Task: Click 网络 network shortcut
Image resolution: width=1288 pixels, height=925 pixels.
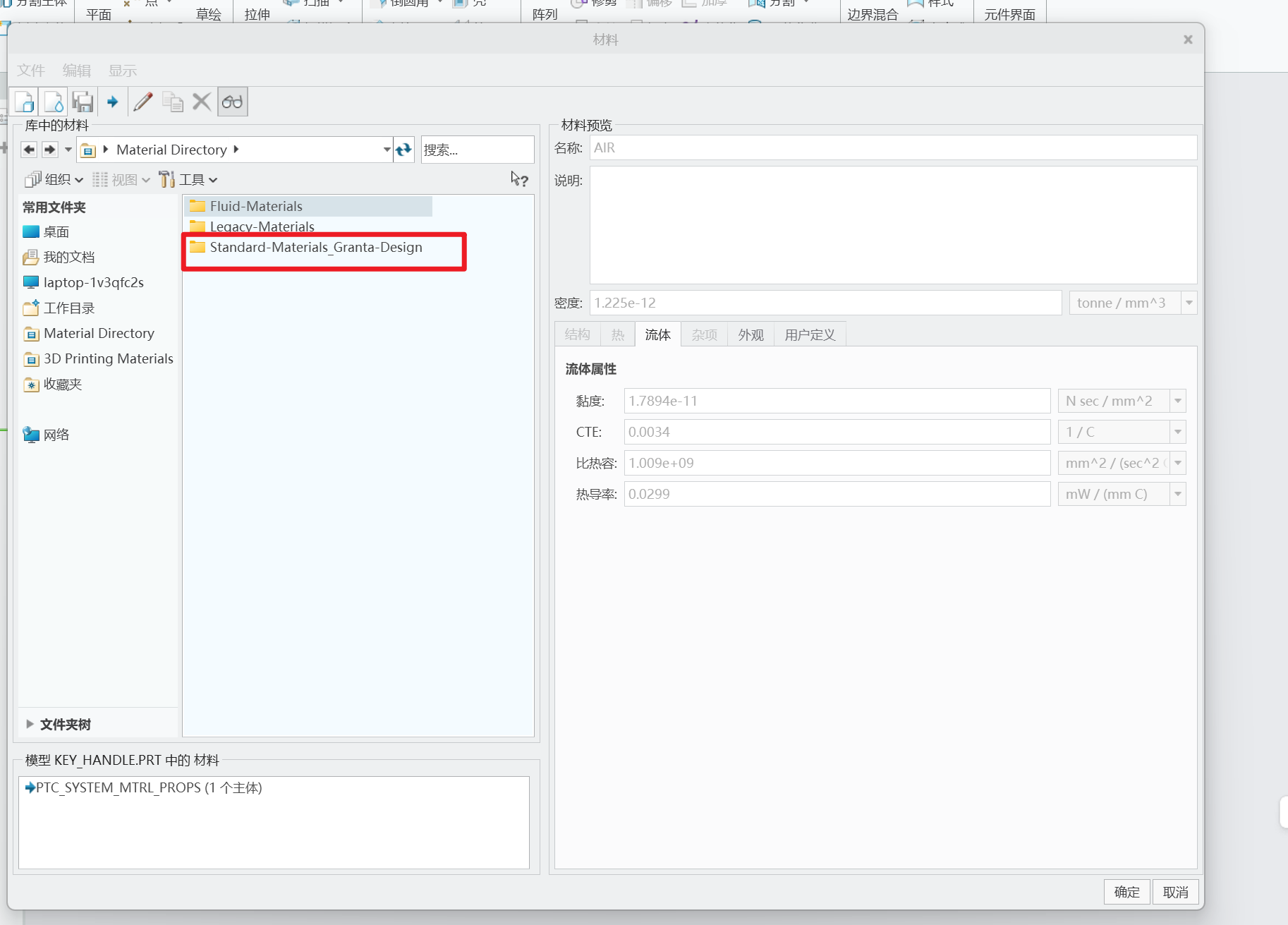Action: tap(46, 435)
